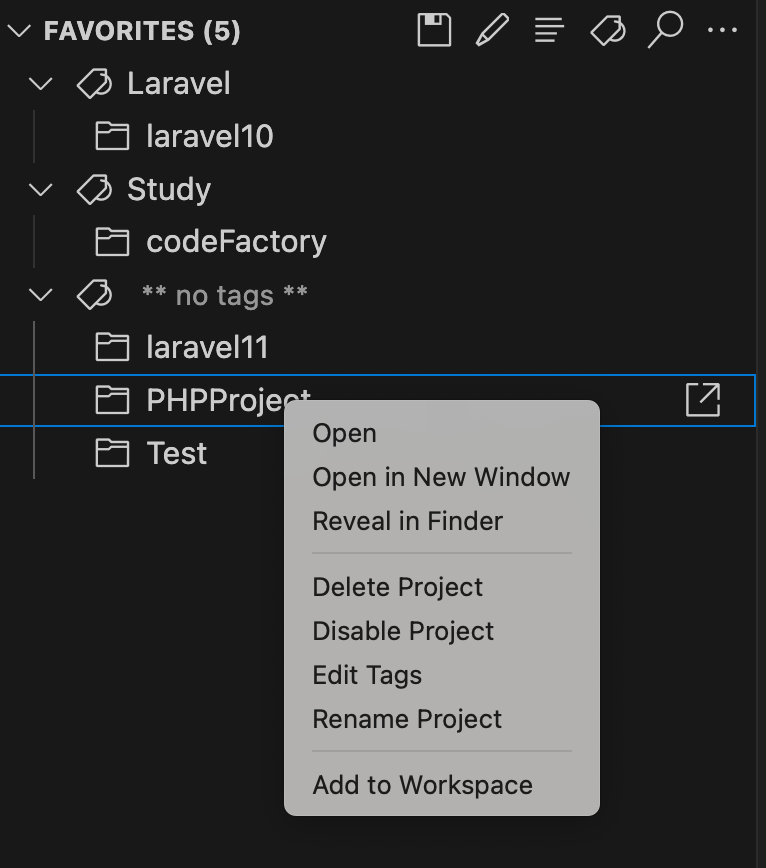Select the Test project name
The width and height of the screenshot is (766, 868).
pyautogui.click(x=177, y=453)
